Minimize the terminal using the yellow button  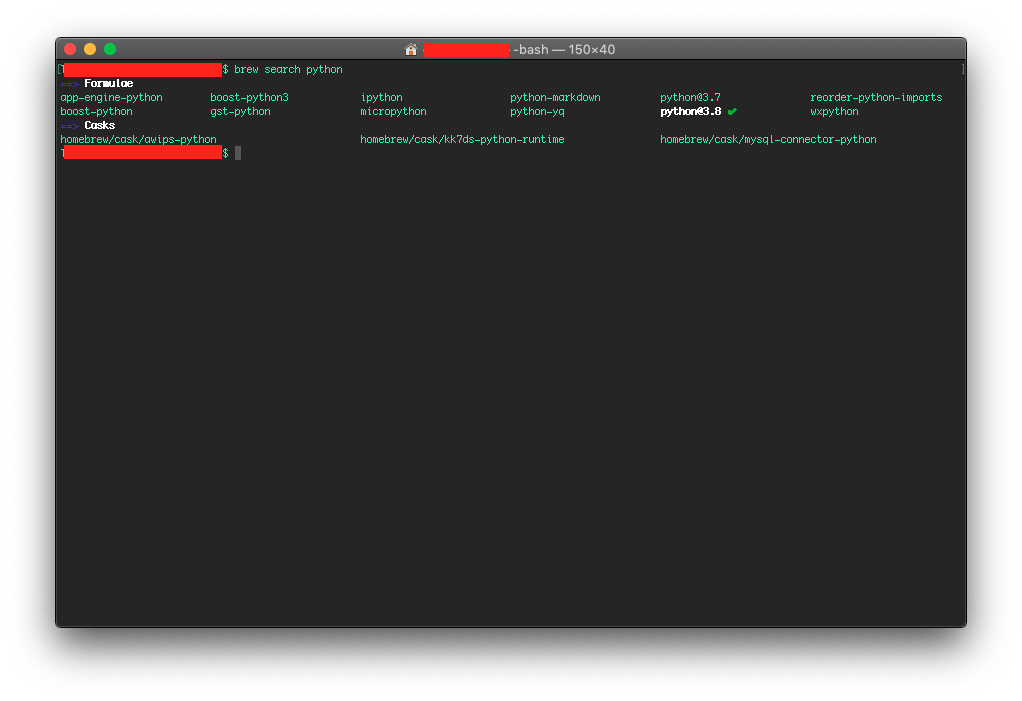(90, 49)
